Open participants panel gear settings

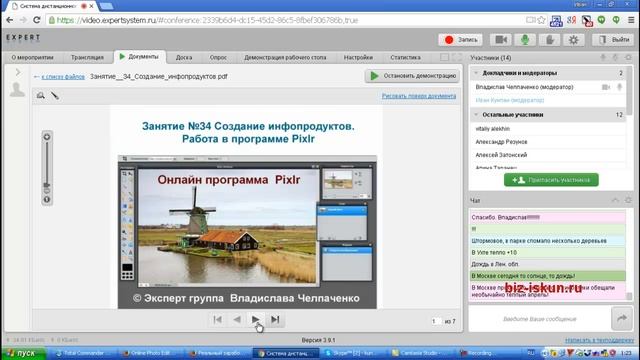(x=628, y=58)
